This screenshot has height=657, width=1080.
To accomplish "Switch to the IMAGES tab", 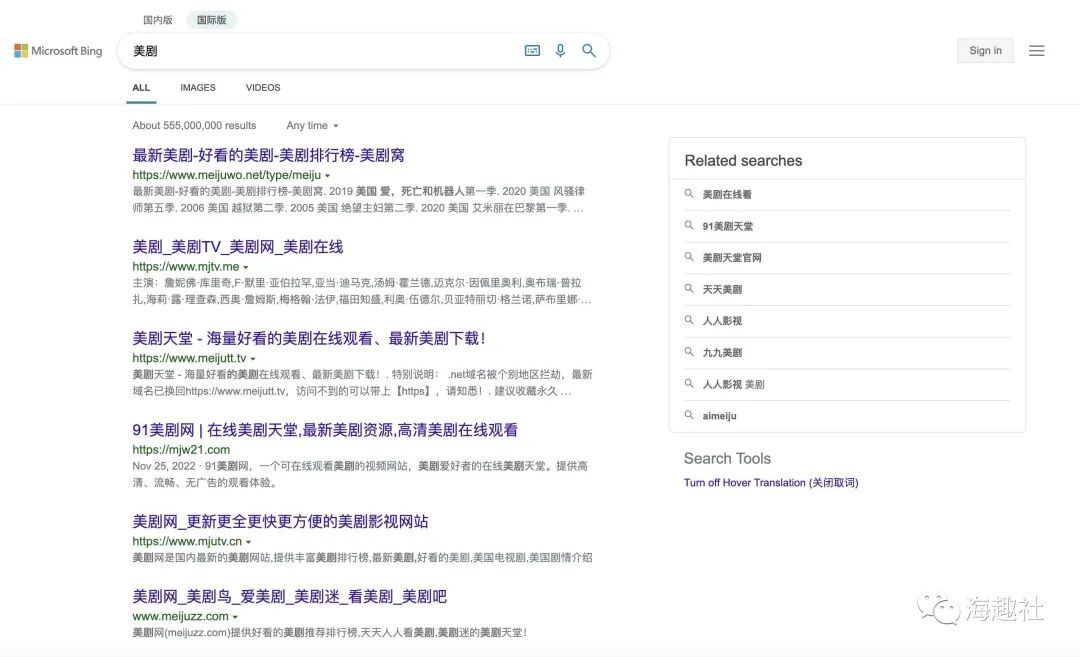I will pos(198,88).
